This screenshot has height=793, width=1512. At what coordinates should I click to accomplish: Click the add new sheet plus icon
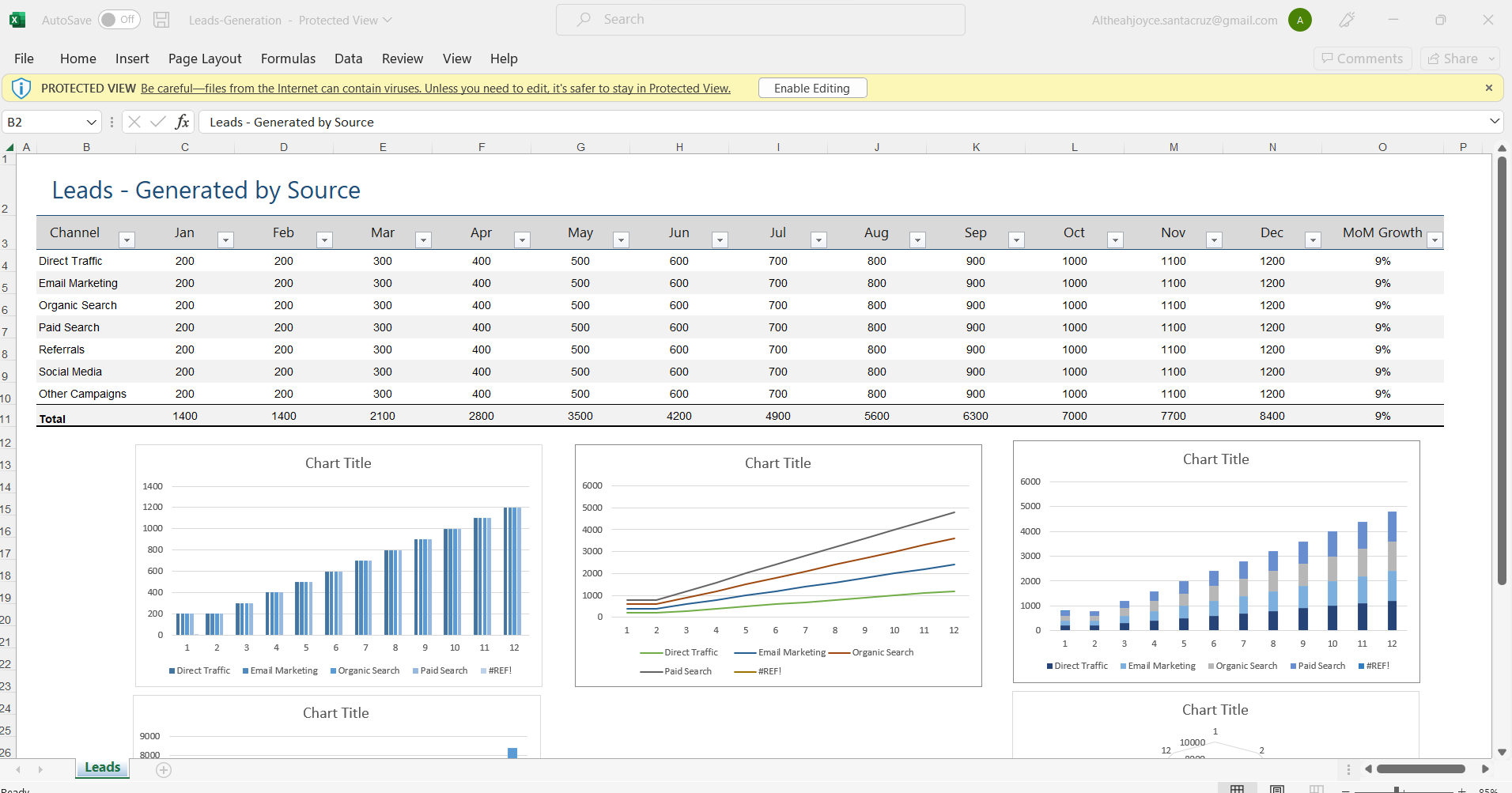click(x=164, y=770)
